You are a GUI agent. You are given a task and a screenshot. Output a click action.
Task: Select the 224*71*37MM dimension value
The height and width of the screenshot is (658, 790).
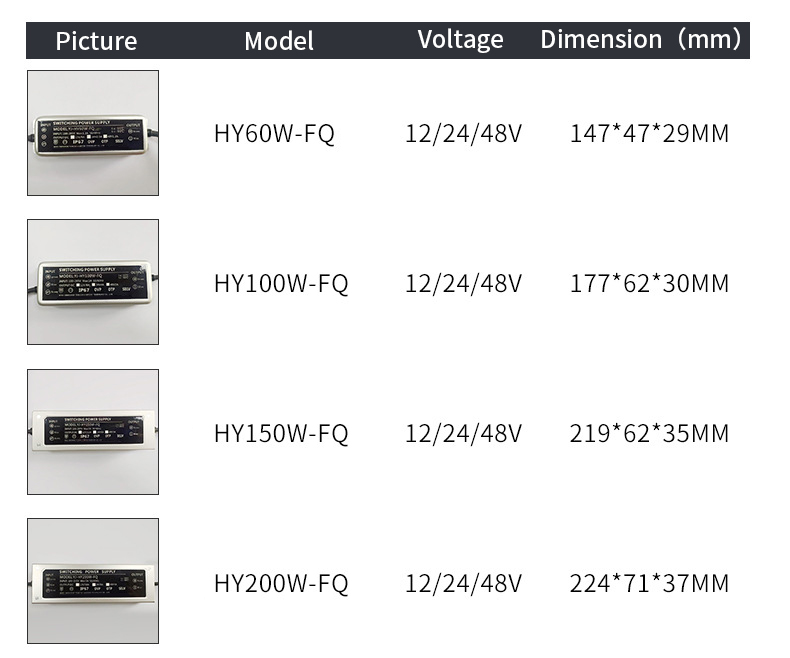click(x=649, y=584)
